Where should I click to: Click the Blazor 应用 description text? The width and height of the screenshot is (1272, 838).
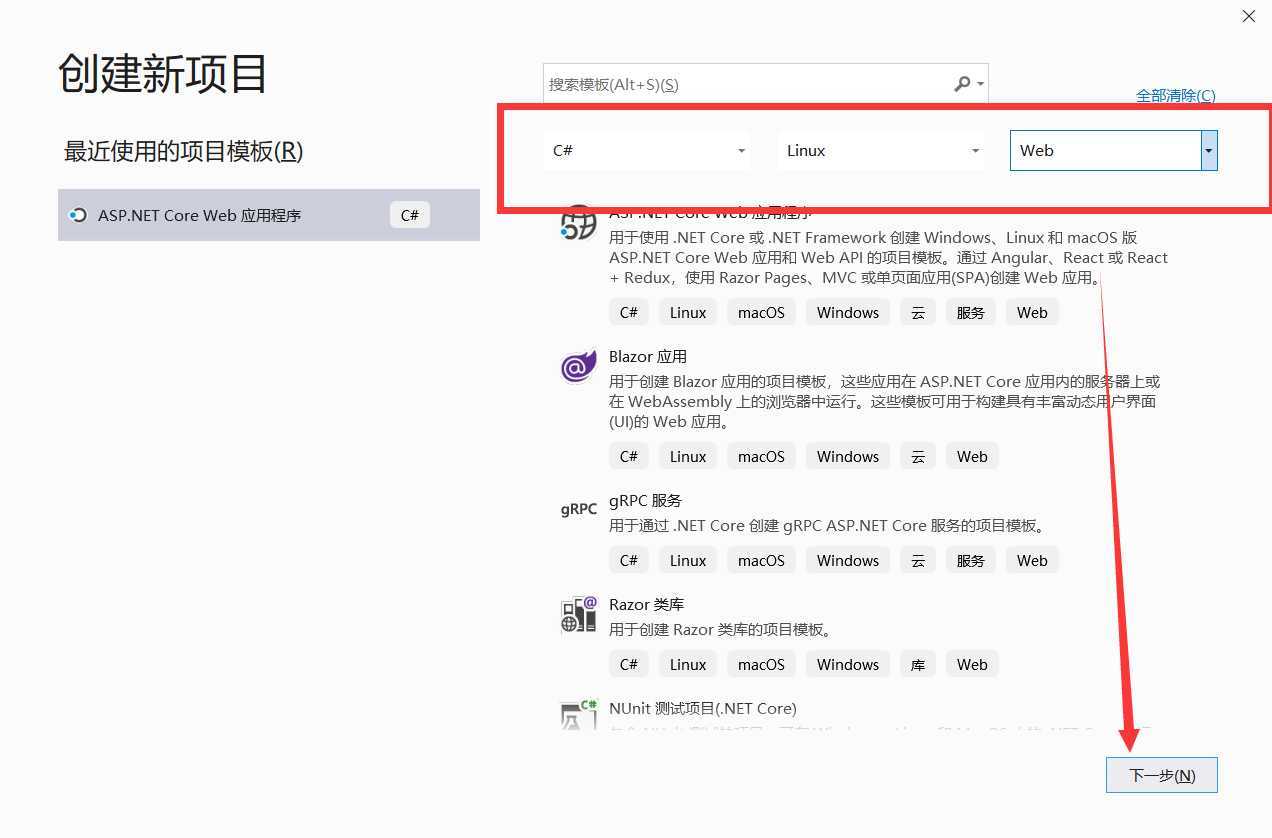(884, 401)
